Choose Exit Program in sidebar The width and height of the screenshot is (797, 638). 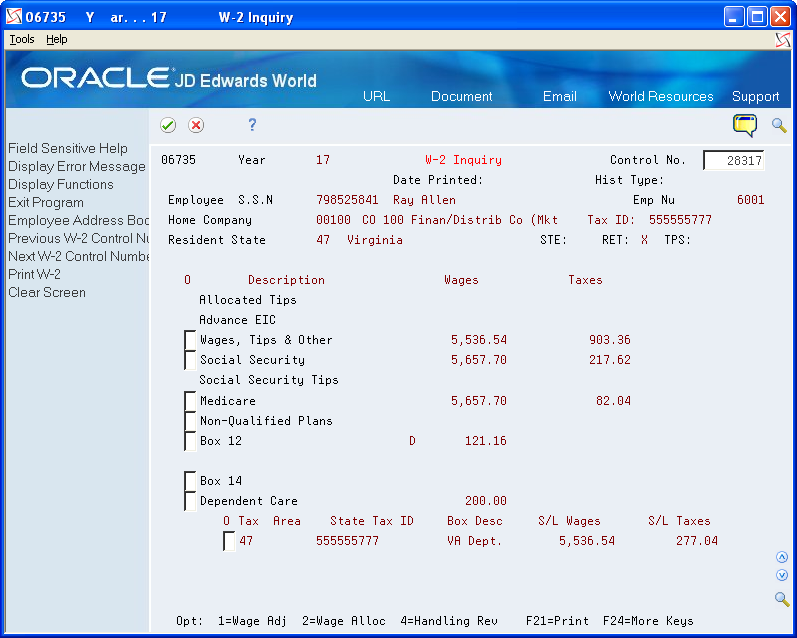(46, 202)
